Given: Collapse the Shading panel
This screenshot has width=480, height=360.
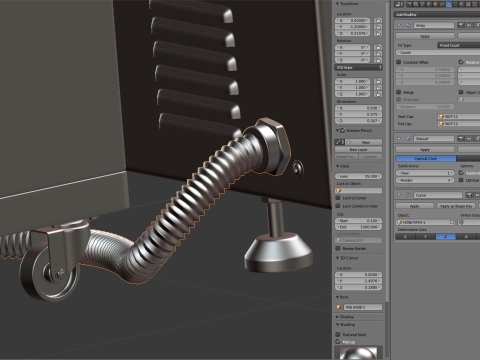Looking at the screenshot, I should 337,324.
